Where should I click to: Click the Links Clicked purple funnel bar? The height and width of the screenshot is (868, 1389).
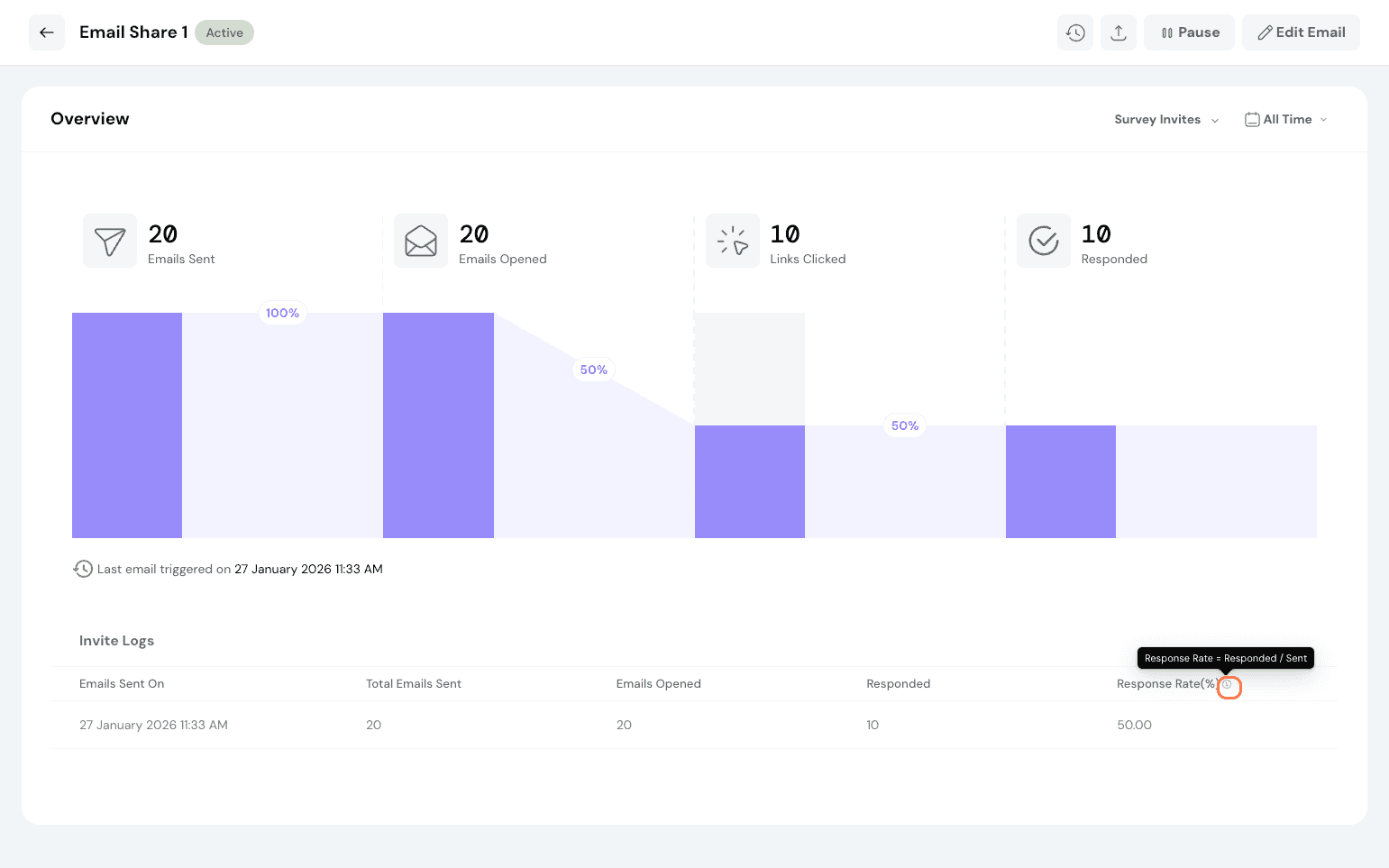coord(750,481)
